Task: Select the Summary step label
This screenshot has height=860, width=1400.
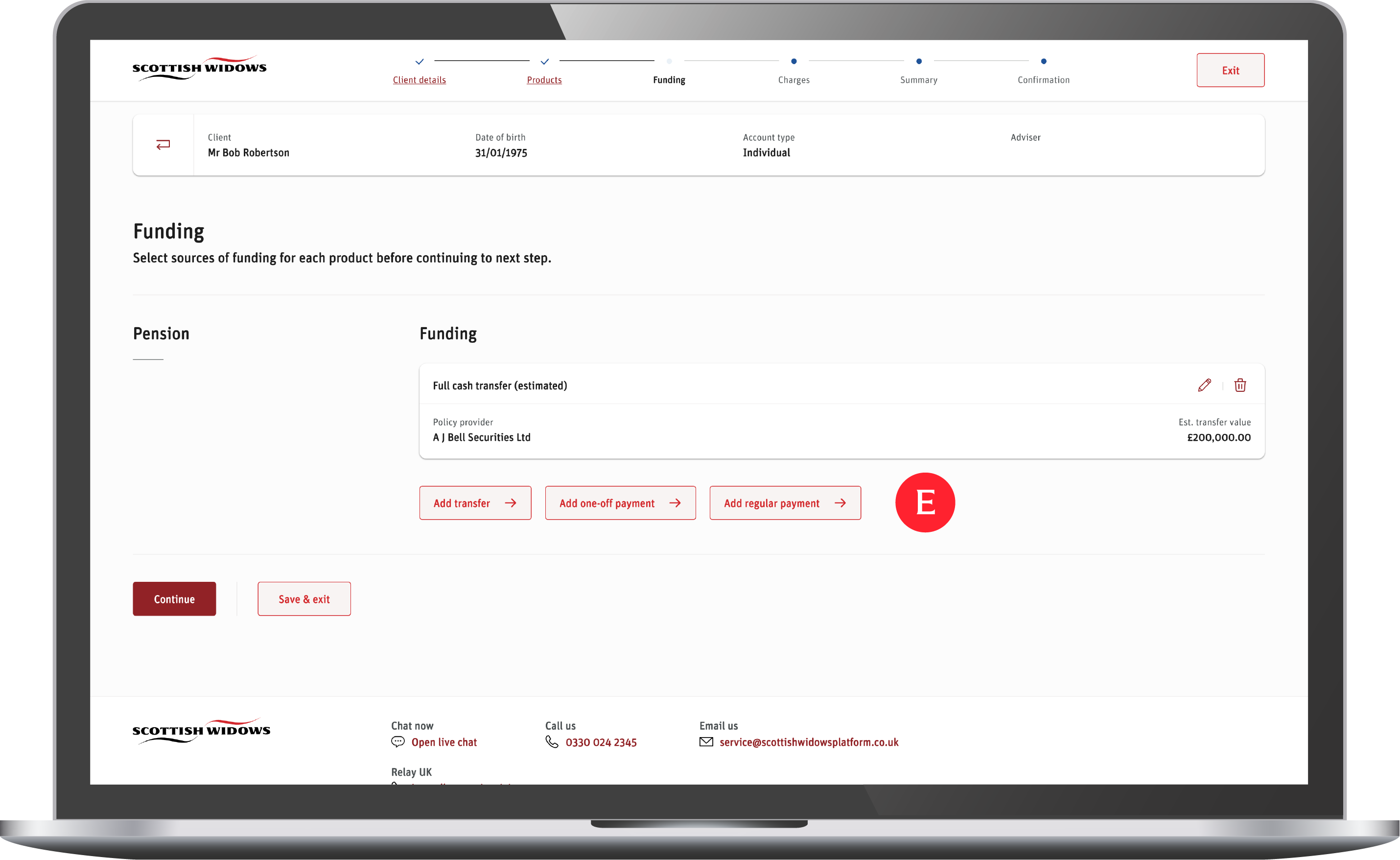Action: [918, 80]
